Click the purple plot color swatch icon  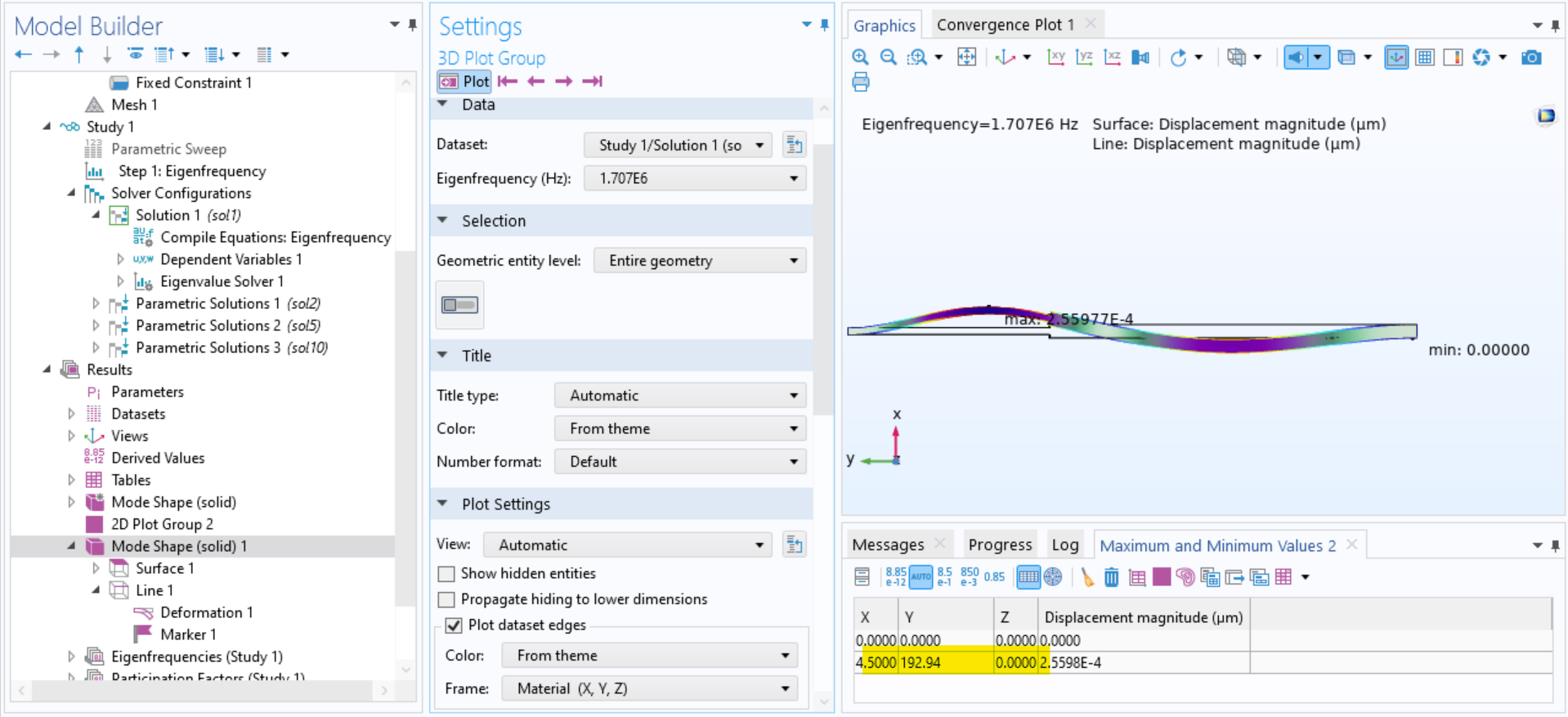(x=1162, y=577)
